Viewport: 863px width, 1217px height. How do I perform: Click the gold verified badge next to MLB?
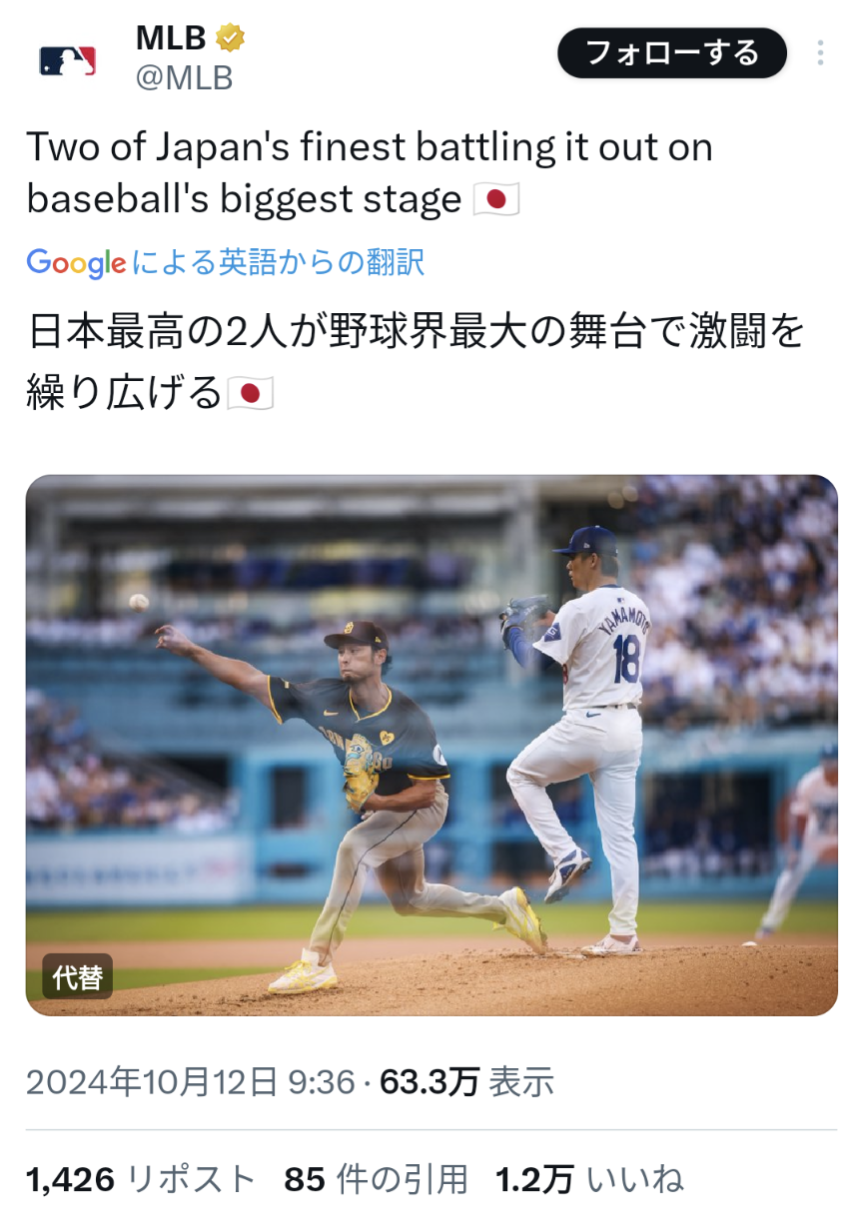231,39
